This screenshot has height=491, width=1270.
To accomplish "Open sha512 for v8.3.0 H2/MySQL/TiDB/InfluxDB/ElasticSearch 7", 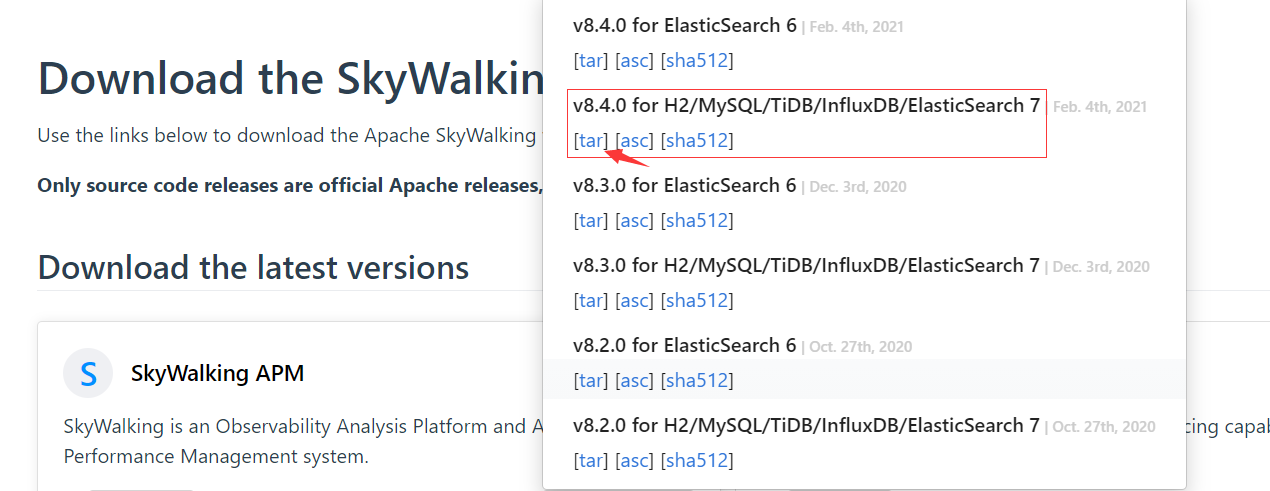I will pos(697,300).
